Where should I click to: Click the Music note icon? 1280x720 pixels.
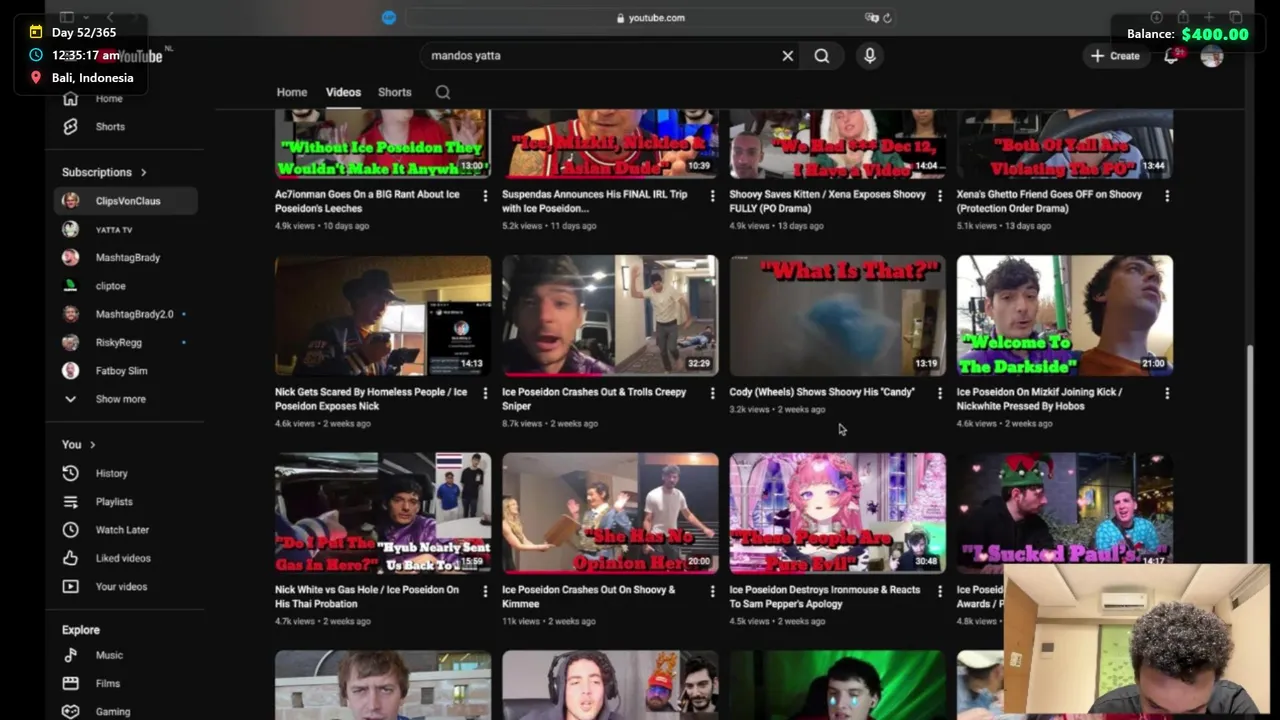(x=70, y=655)
